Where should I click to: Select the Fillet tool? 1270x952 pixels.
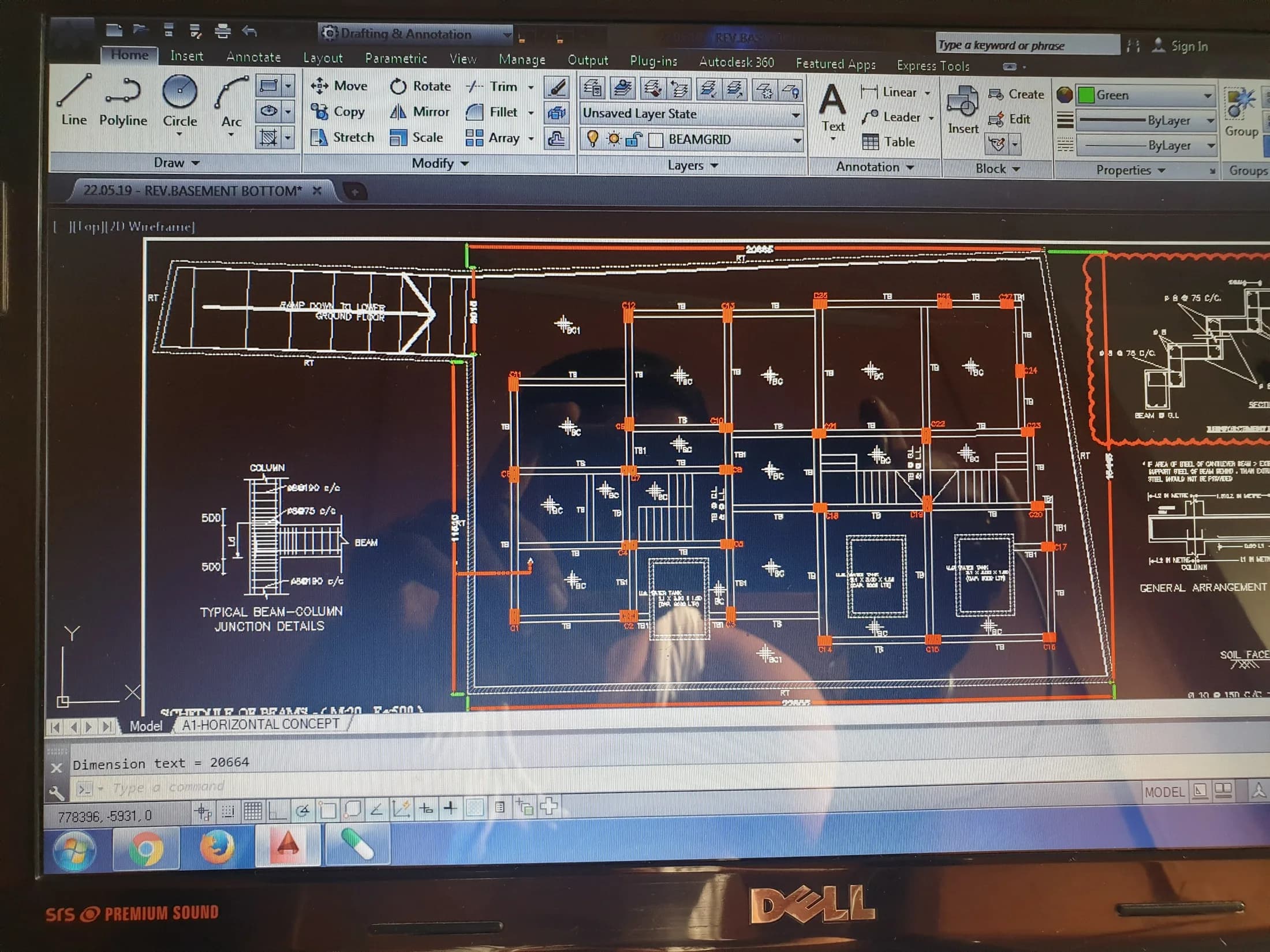click(x=492, y=113)
